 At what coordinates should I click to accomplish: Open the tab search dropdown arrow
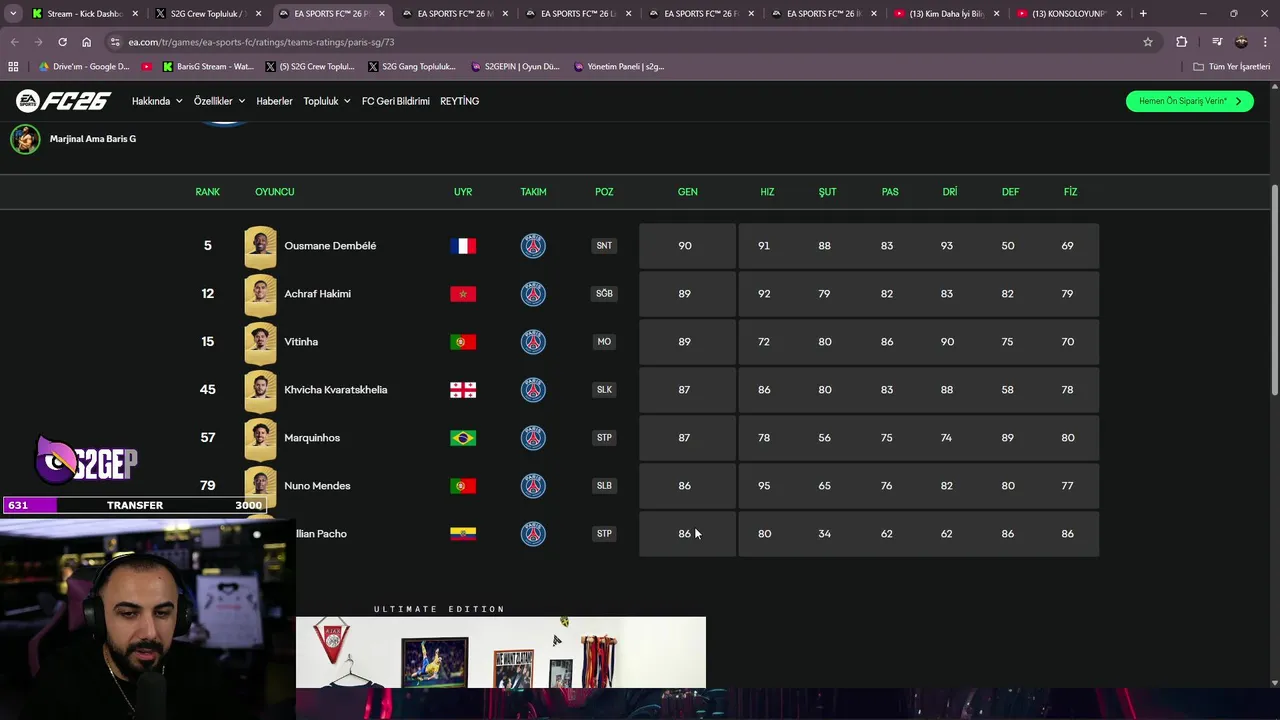coord(13,14)
